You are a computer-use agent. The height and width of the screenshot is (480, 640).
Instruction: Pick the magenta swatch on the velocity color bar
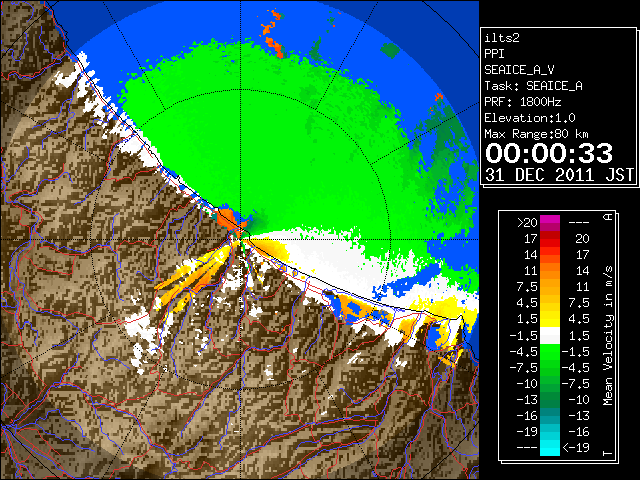[x=550, y=219]
